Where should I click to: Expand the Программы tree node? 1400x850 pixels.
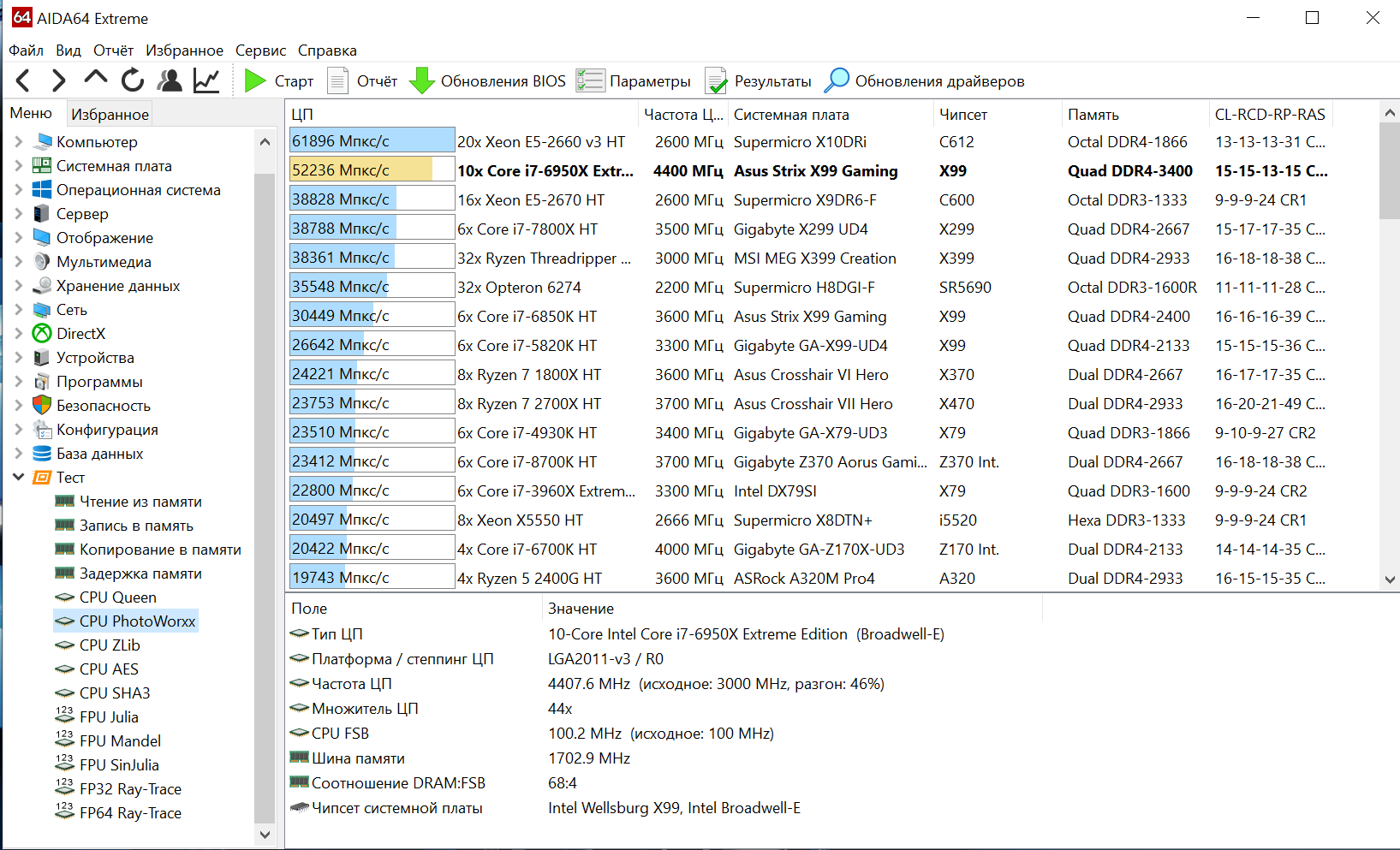click(x=19, y=382)
